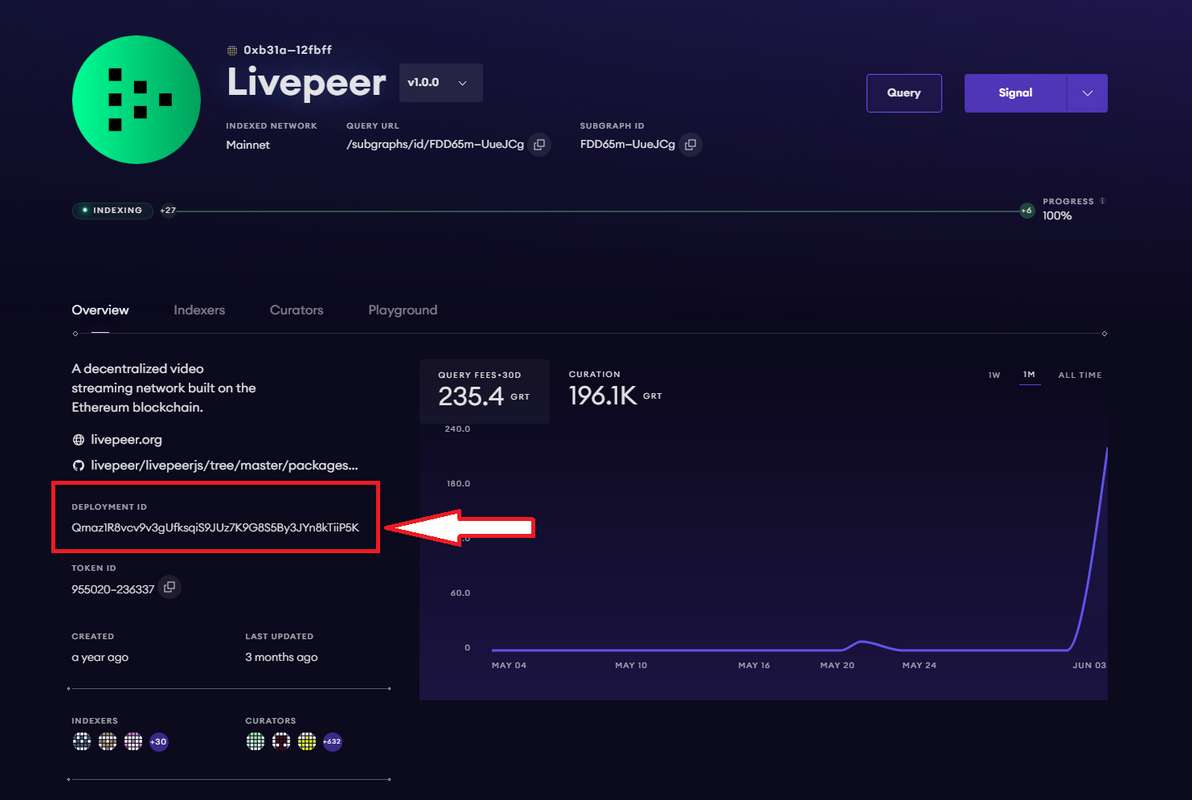
Task: Click the 'a year ago' created value
Action: pyautogui.click(x=100, y=657)
